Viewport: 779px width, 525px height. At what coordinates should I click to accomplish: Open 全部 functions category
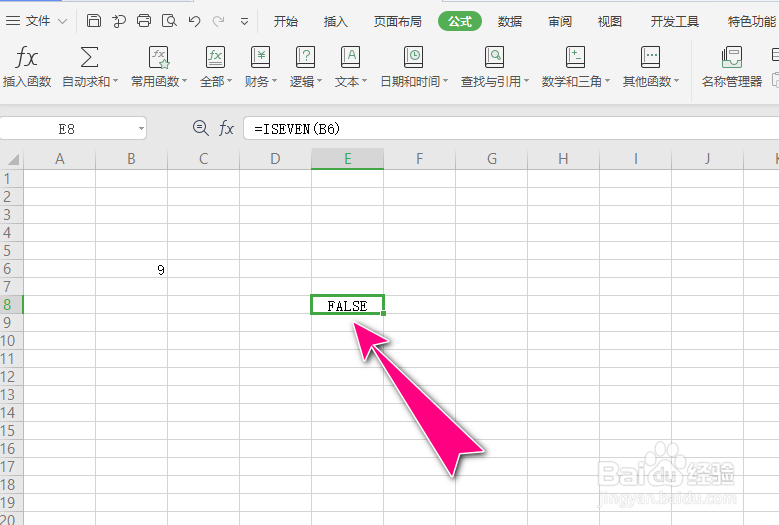click(216, 67)
